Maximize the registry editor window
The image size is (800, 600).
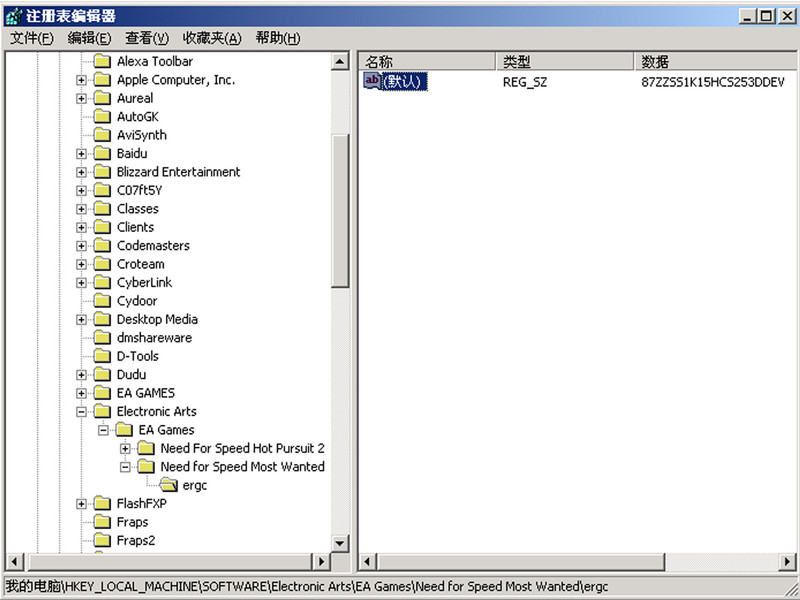point(767,16)
